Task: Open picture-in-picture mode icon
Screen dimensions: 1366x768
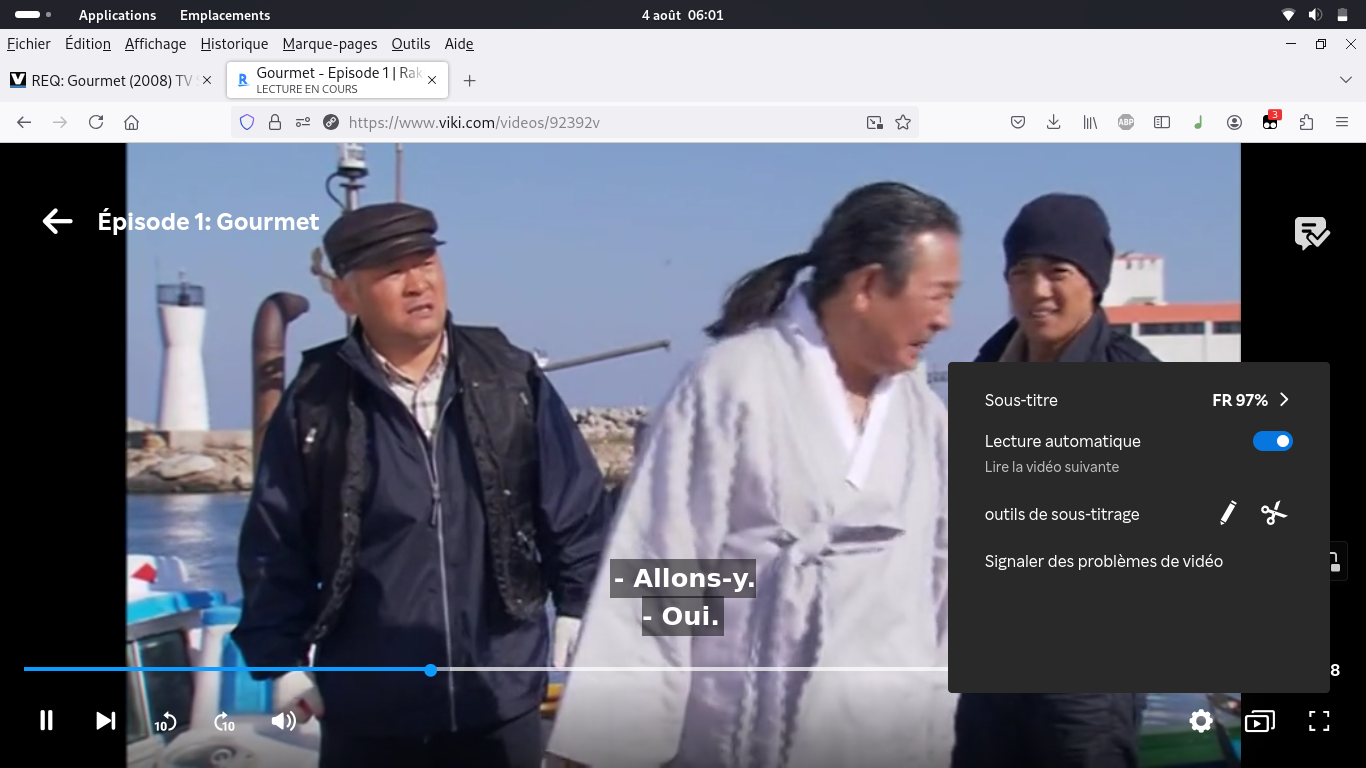Action: [1260, 721]
